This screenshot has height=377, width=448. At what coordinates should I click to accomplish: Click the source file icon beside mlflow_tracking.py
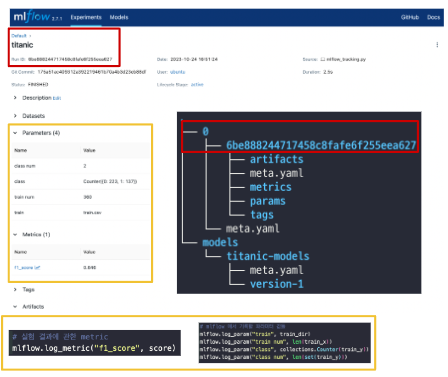322,59
